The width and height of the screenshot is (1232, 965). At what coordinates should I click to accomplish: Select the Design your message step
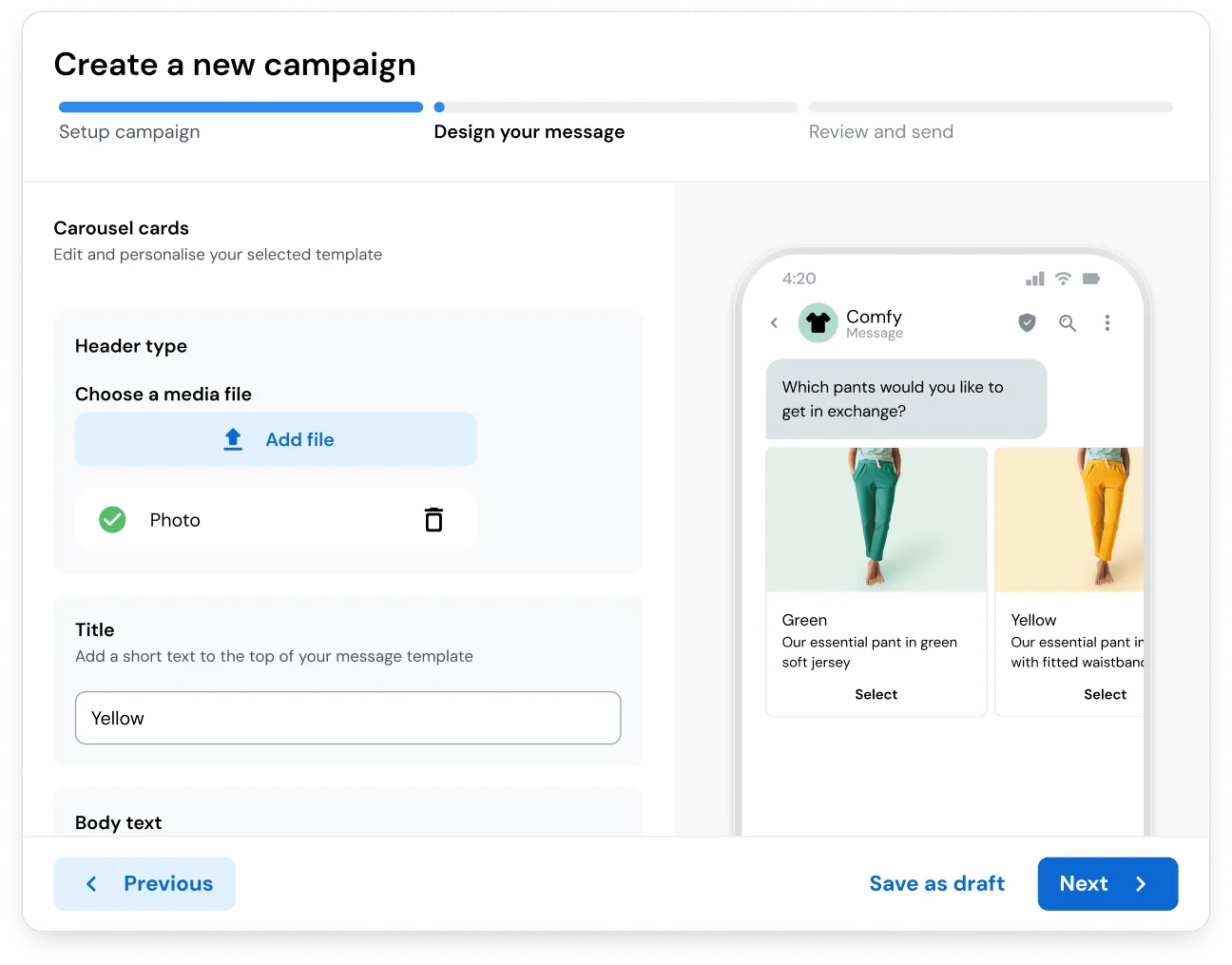tap(529, 131)
